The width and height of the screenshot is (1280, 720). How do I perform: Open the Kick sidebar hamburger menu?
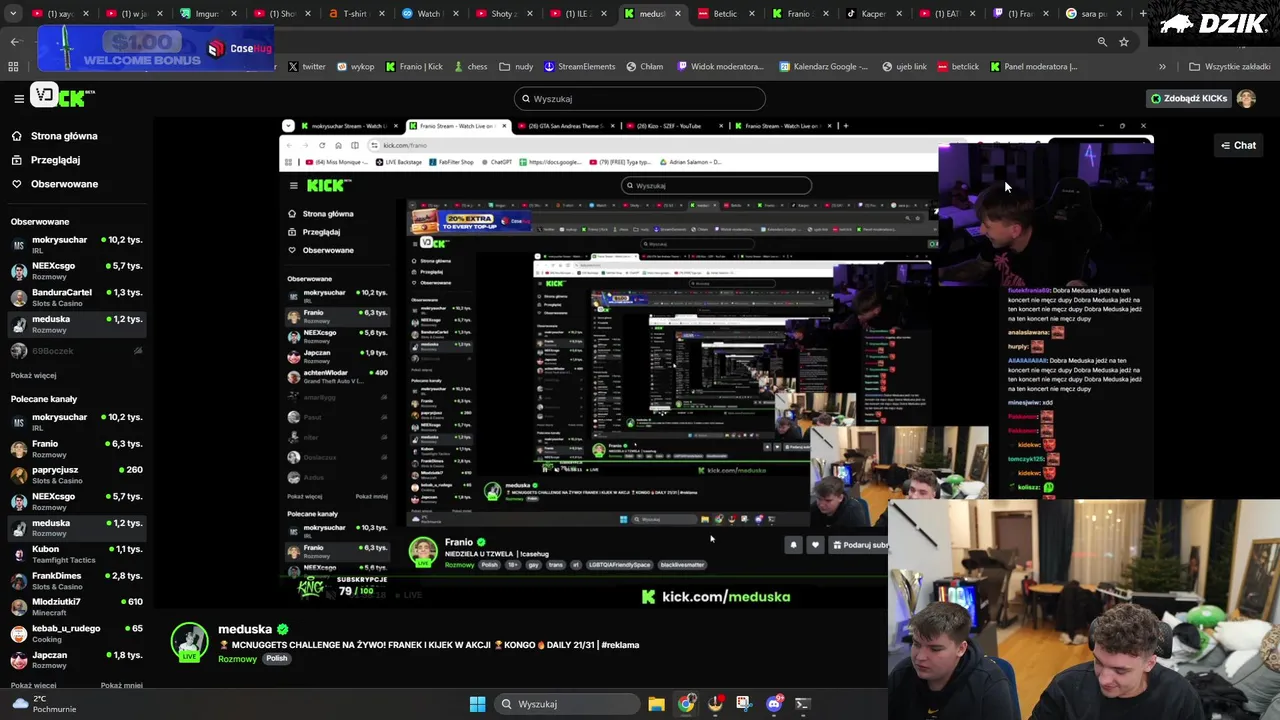pos(18,98)
